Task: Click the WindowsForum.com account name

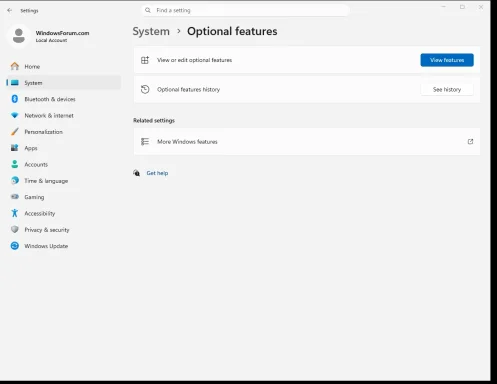Action: (x=62, y=33)
